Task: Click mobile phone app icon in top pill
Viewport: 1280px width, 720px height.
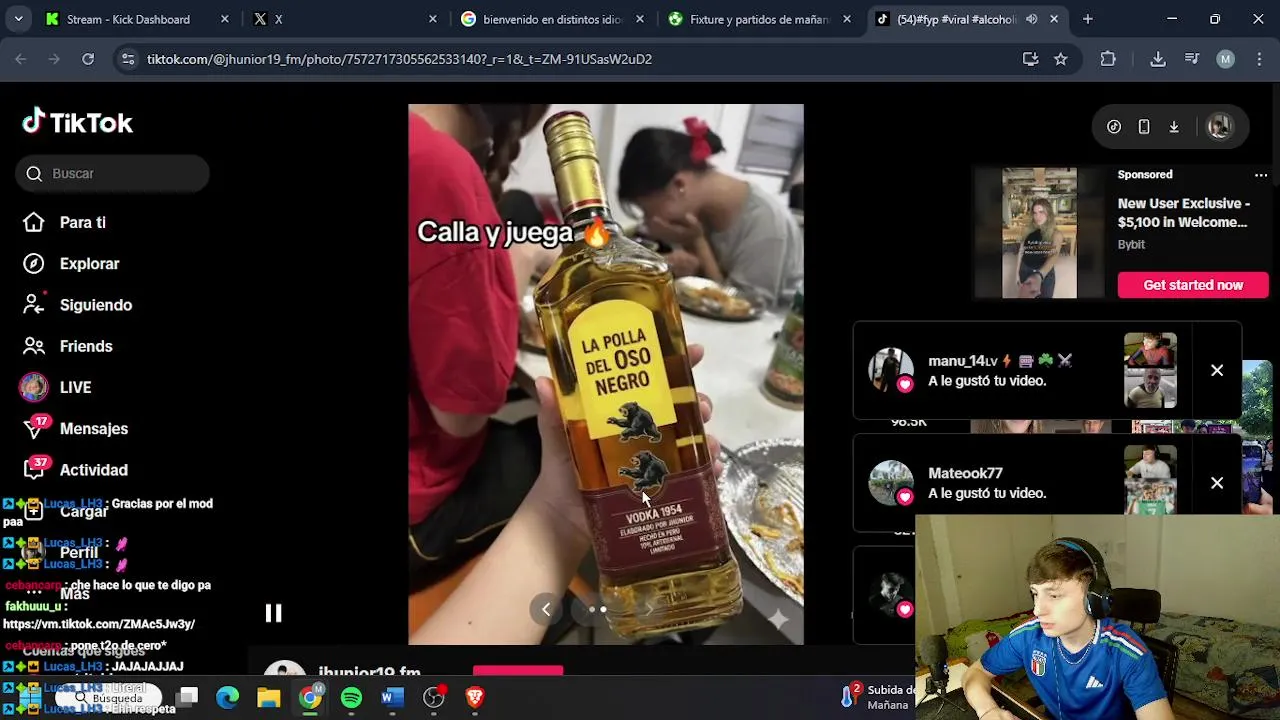Action: 1144,127
